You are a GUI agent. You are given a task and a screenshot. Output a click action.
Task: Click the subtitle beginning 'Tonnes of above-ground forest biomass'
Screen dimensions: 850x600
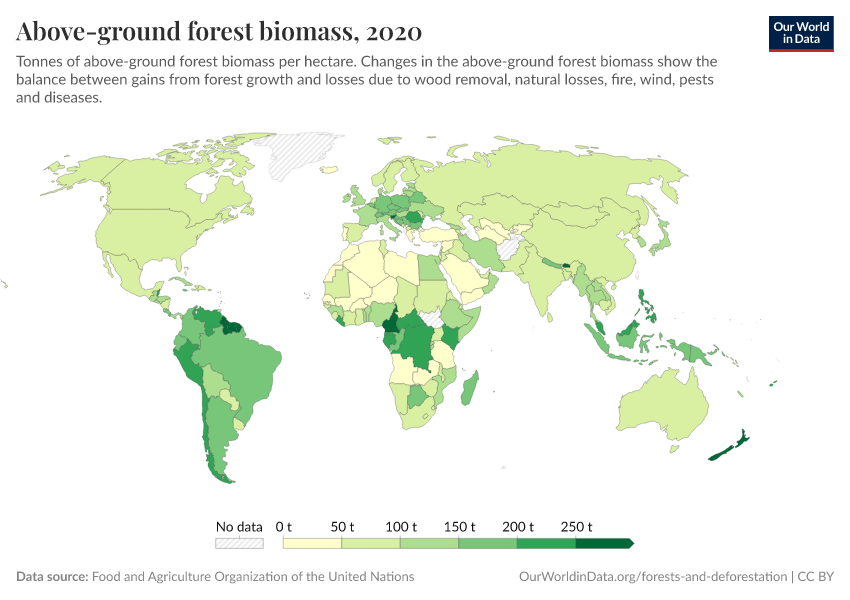[x=366, y=79]
